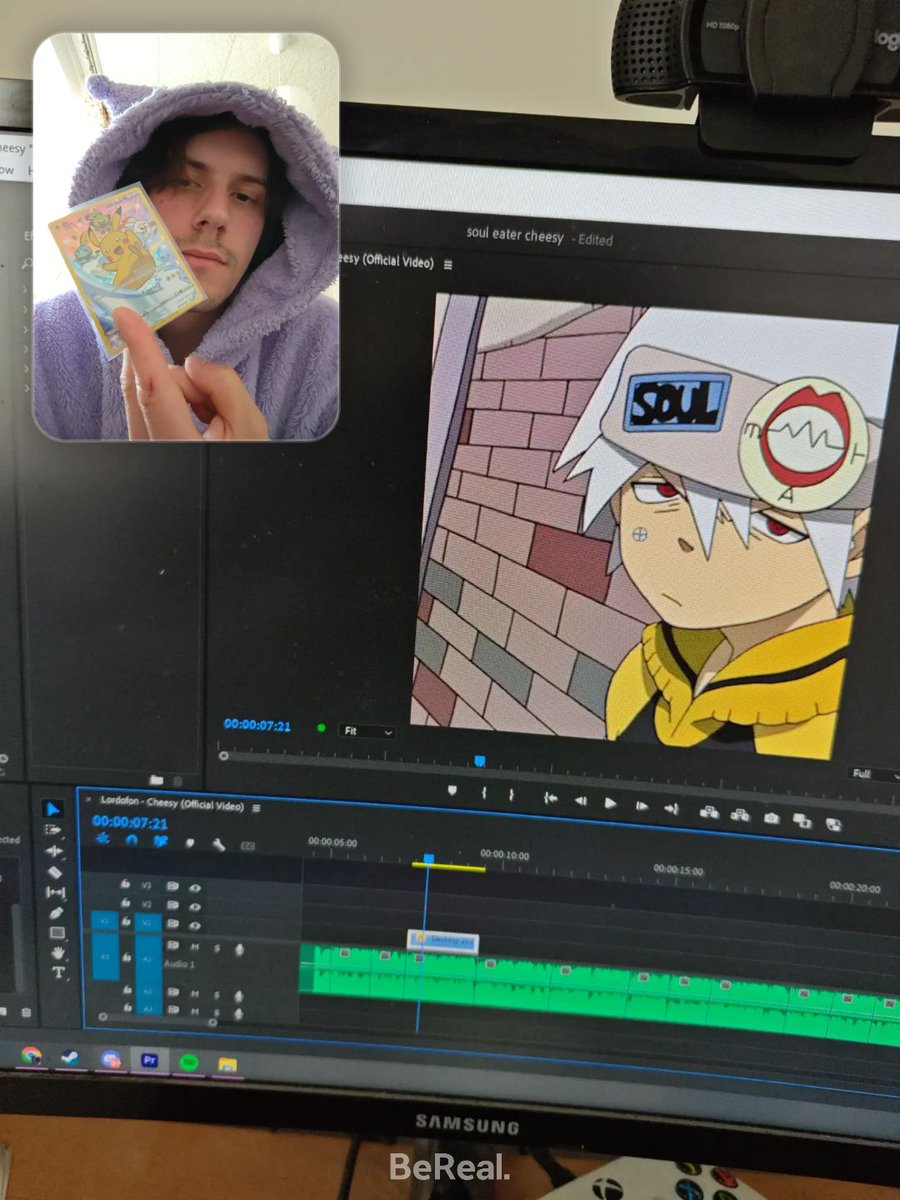
Task: Toggle visibility of track V1
Action: point(196,927)
